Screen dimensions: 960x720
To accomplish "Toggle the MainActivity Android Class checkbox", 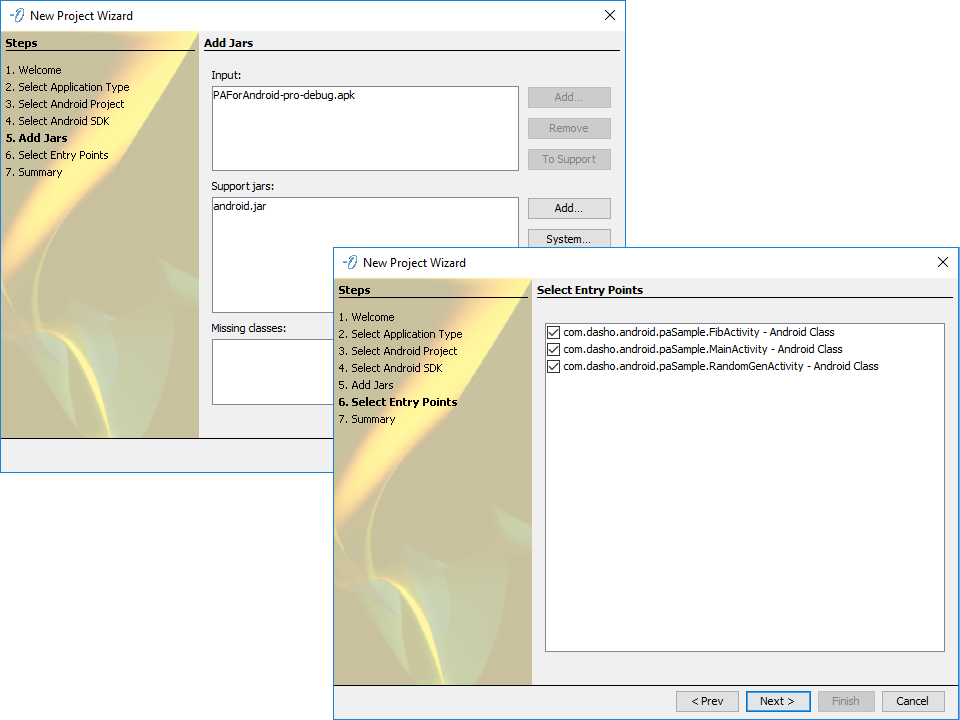I will (553, 349).
